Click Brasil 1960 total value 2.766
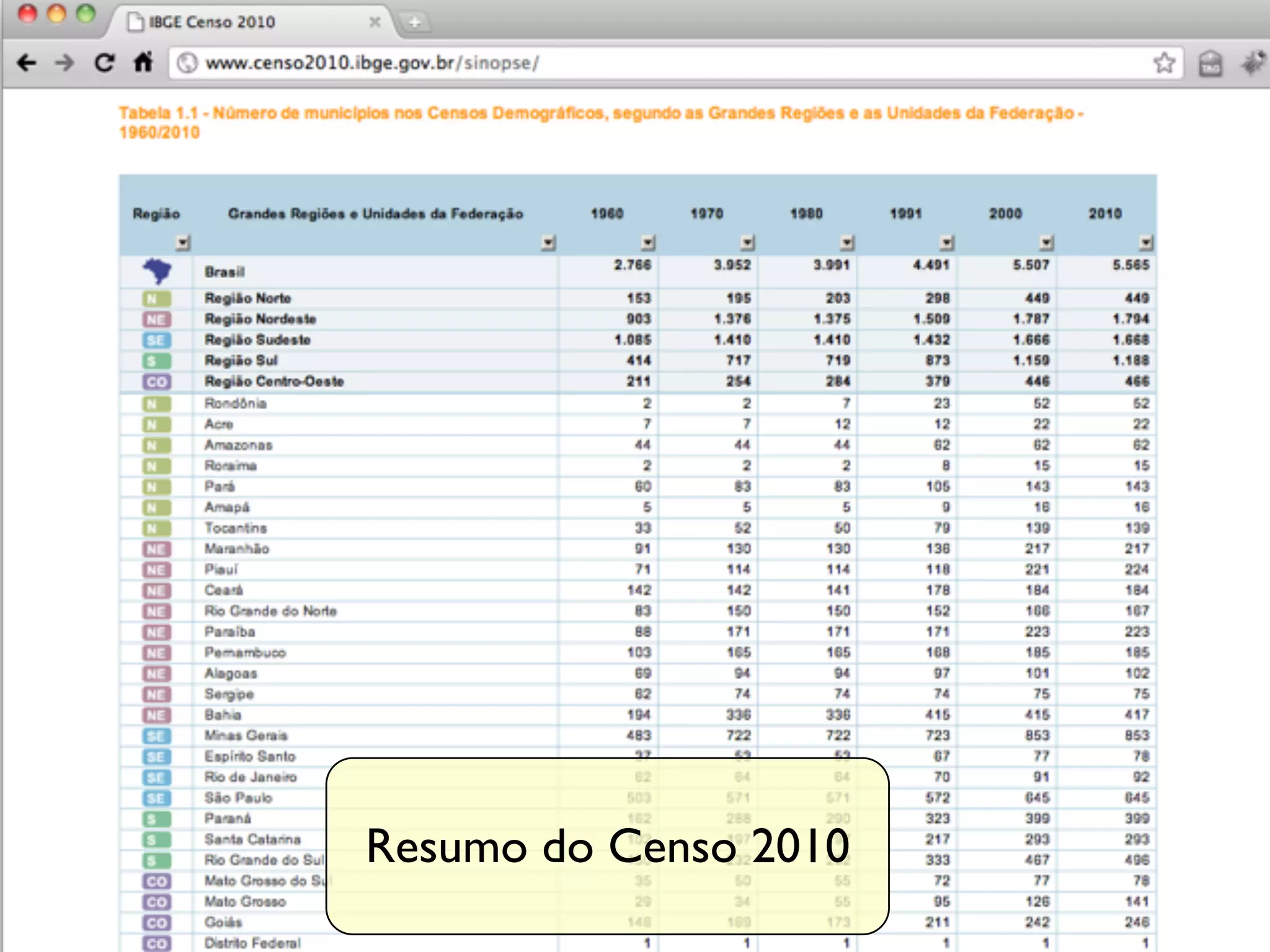1270x952 pixels. [x=633, y=265]
